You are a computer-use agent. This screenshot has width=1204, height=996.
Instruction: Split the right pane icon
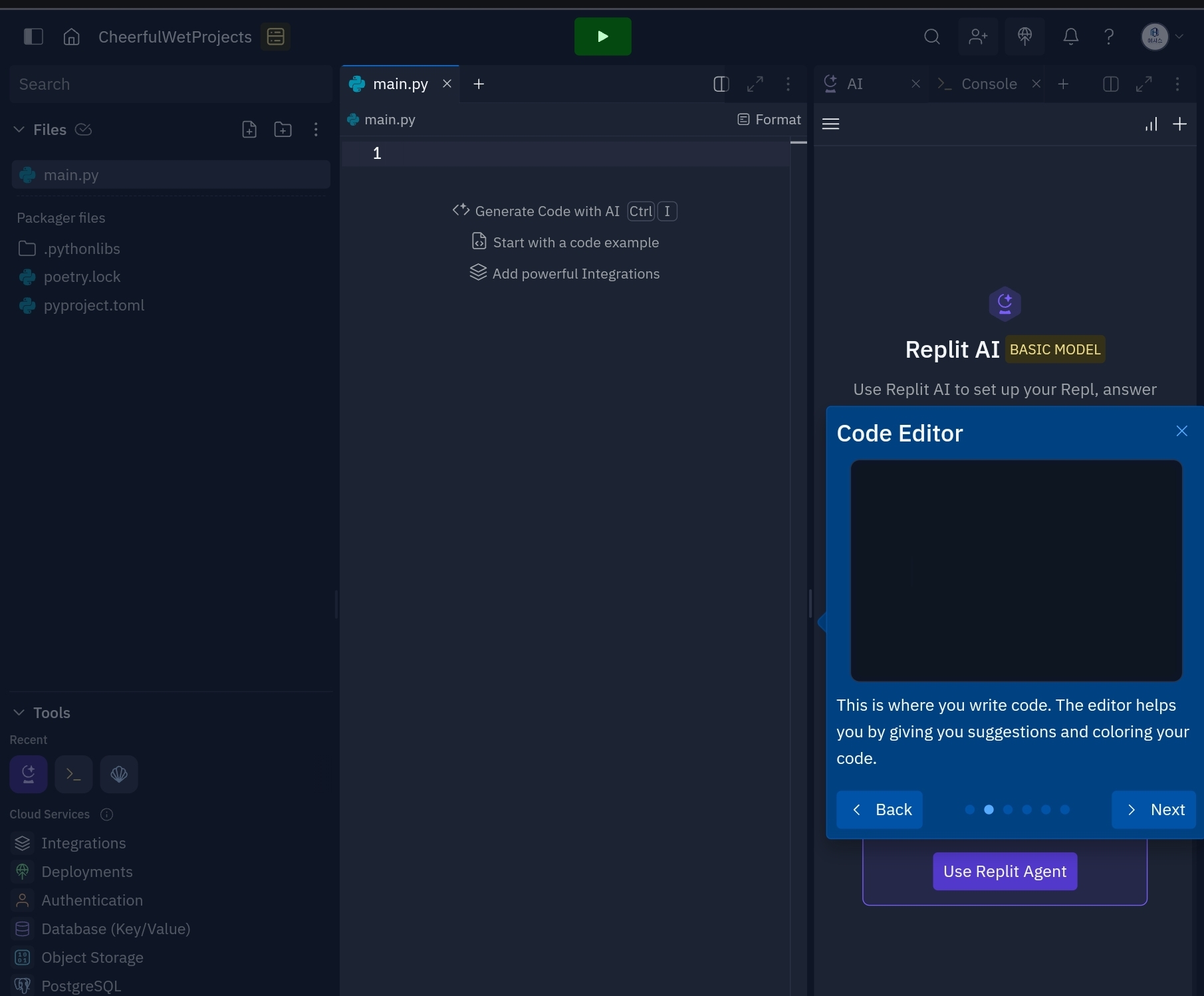1110,84
